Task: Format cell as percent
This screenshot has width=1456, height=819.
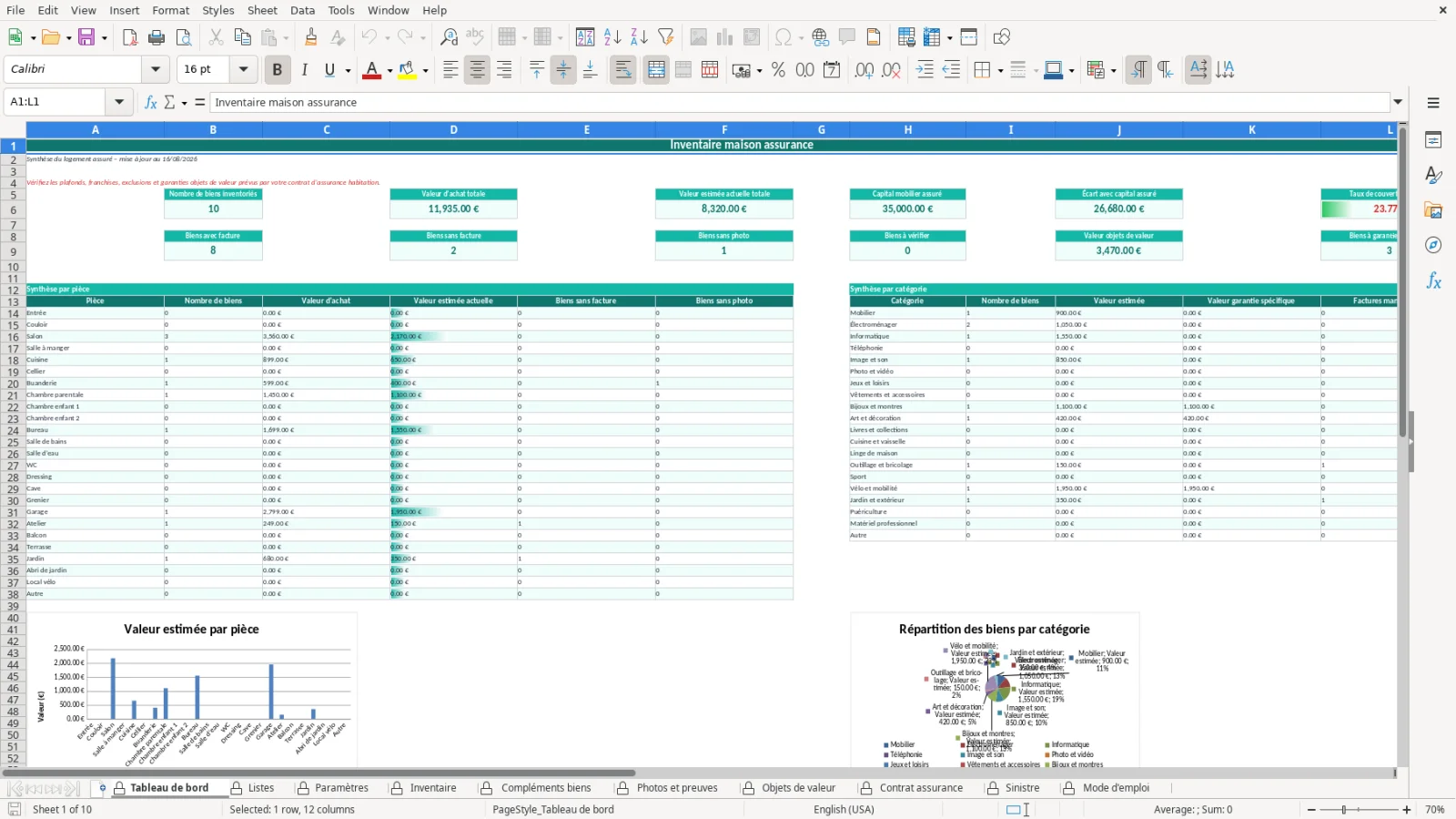Action: tap(778, 70)
